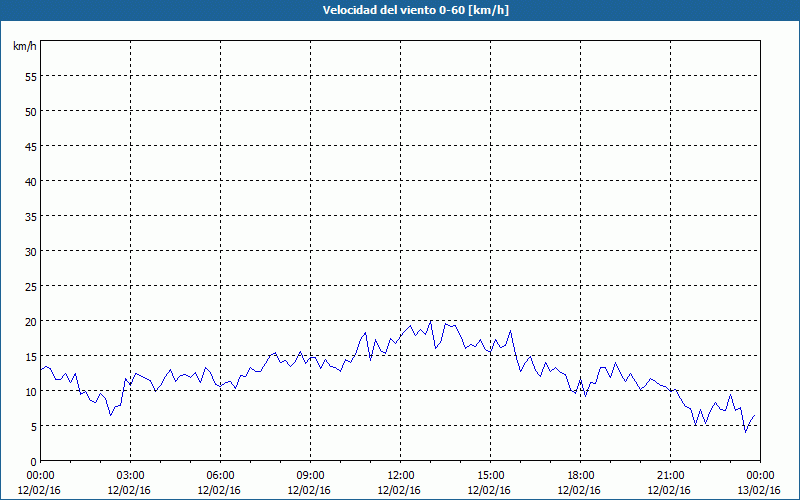This screenshot has height=500, width=800.
Task: Click the 15:00 time label
Action: [490, 476]
